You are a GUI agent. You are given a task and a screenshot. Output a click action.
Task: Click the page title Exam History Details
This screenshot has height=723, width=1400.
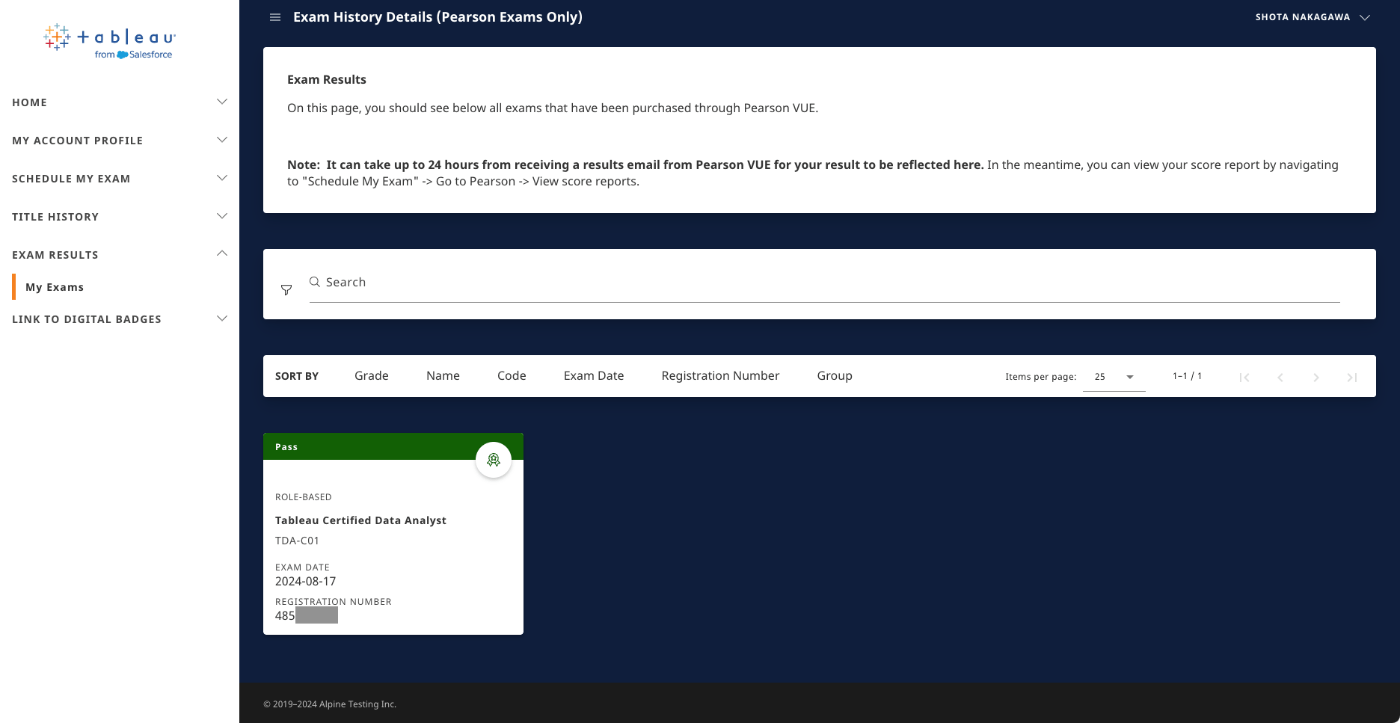(x=438, y=17)
